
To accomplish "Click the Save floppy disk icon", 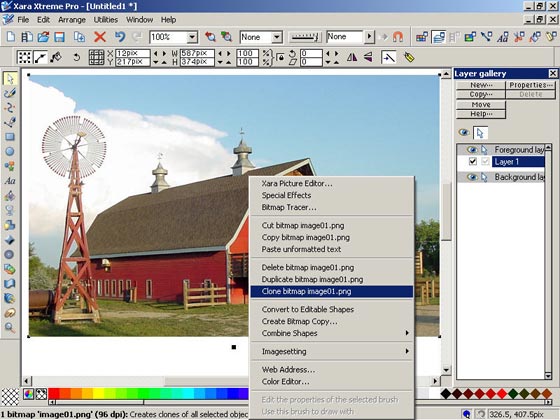I will click(59, 37).
